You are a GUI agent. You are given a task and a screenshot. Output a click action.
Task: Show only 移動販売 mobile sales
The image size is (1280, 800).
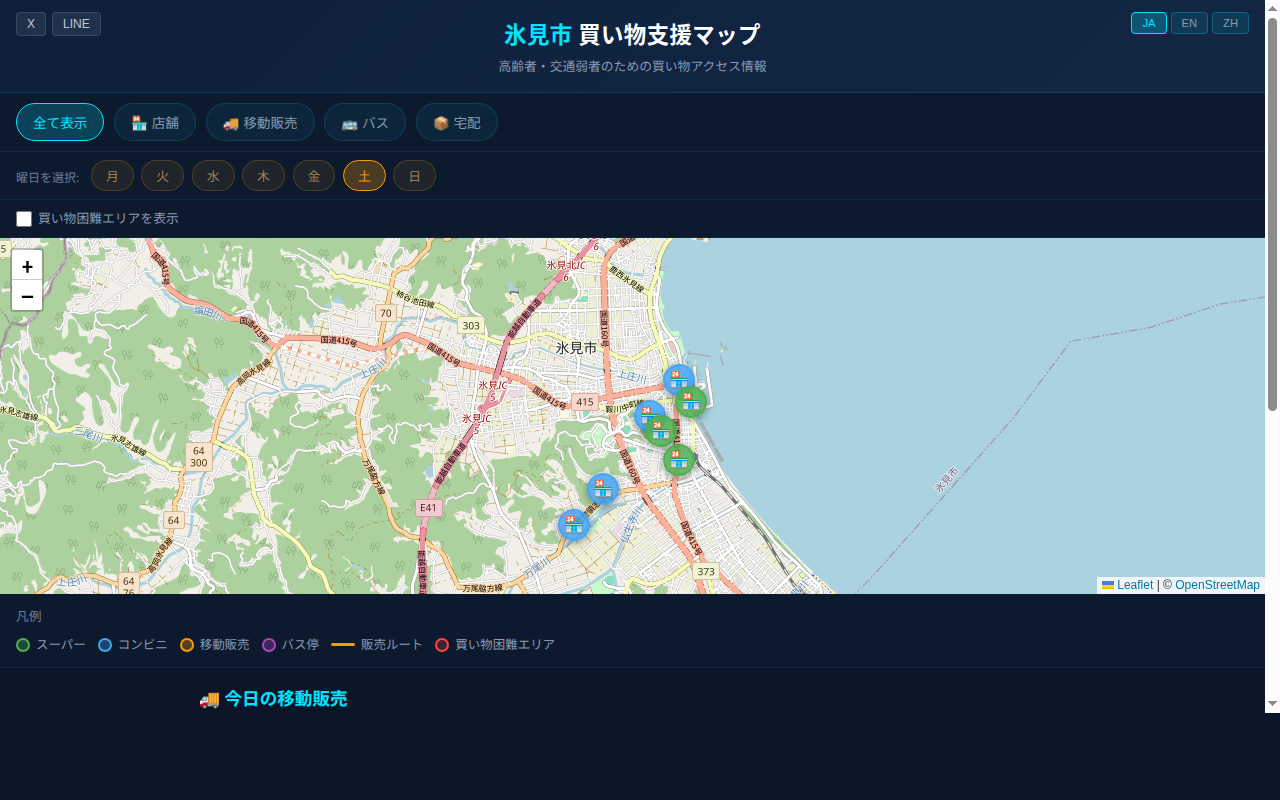click(x=260, y=123)
